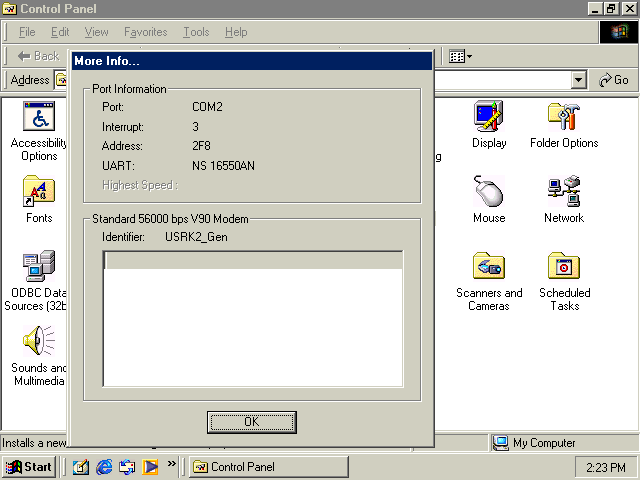Click the Show Desktop quick launch icon
Image resolution: width=640 pixels, height=480 pixels.
click(x=80, y=467)
